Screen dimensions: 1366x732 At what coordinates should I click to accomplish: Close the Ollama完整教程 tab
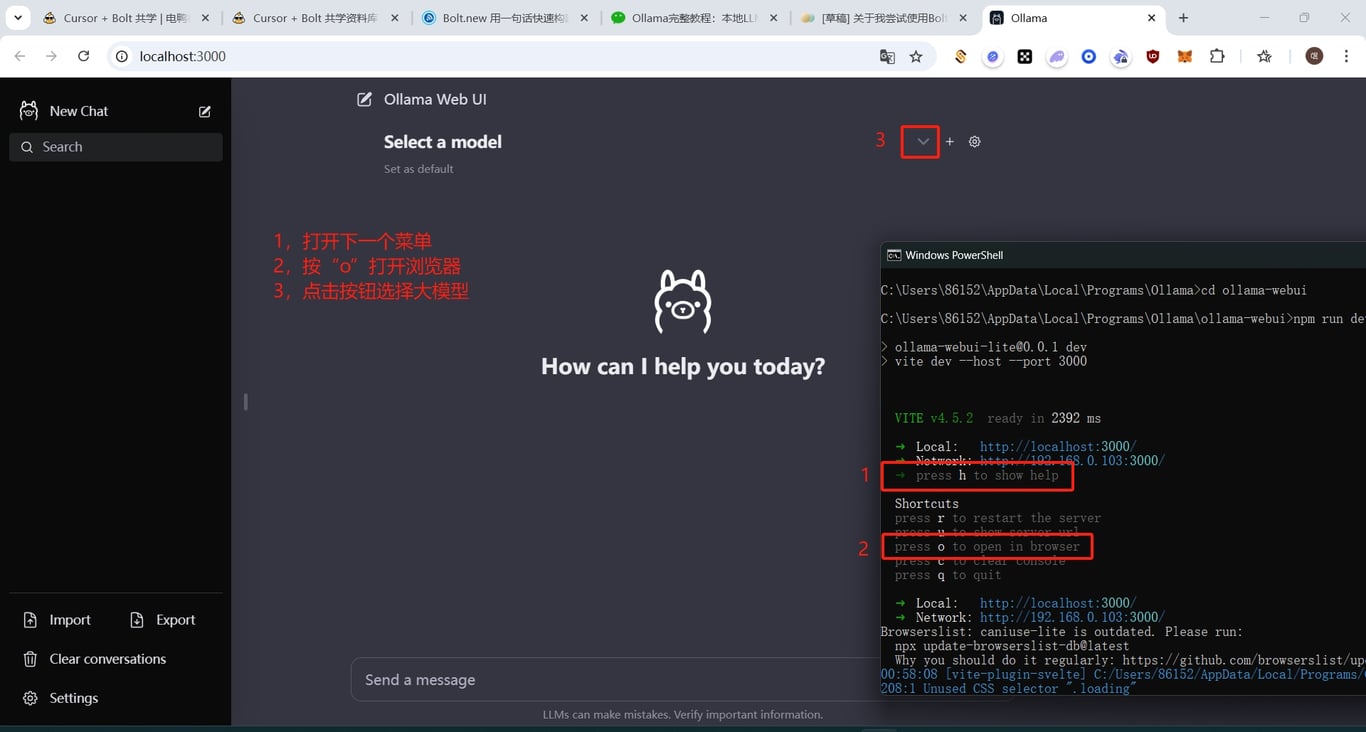tap(774, 18)
